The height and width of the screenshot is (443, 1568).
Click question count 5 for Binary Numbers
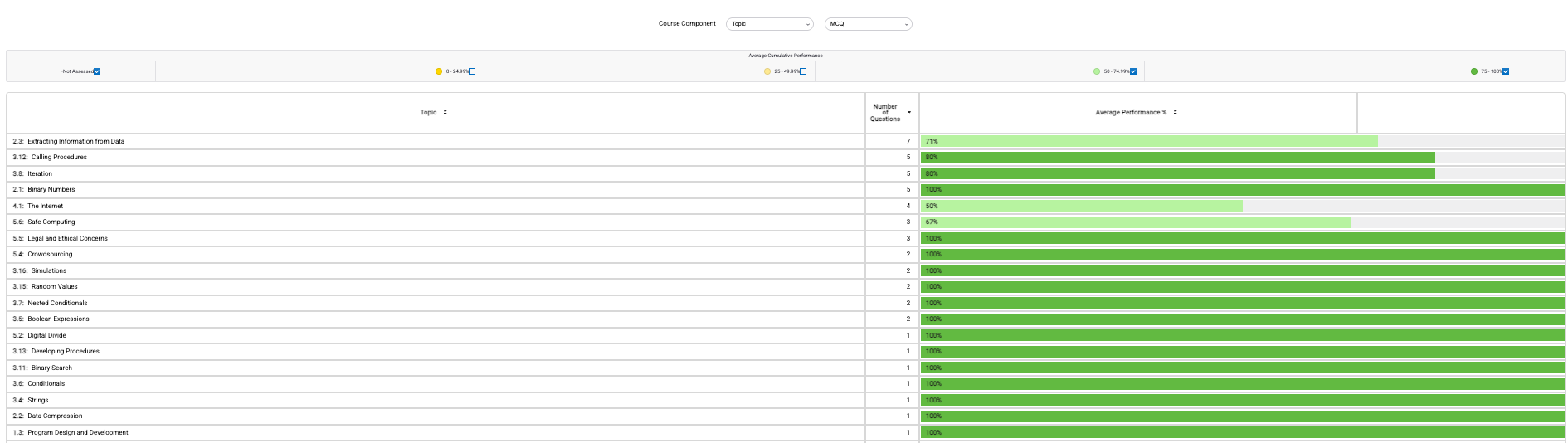point(908,189)
